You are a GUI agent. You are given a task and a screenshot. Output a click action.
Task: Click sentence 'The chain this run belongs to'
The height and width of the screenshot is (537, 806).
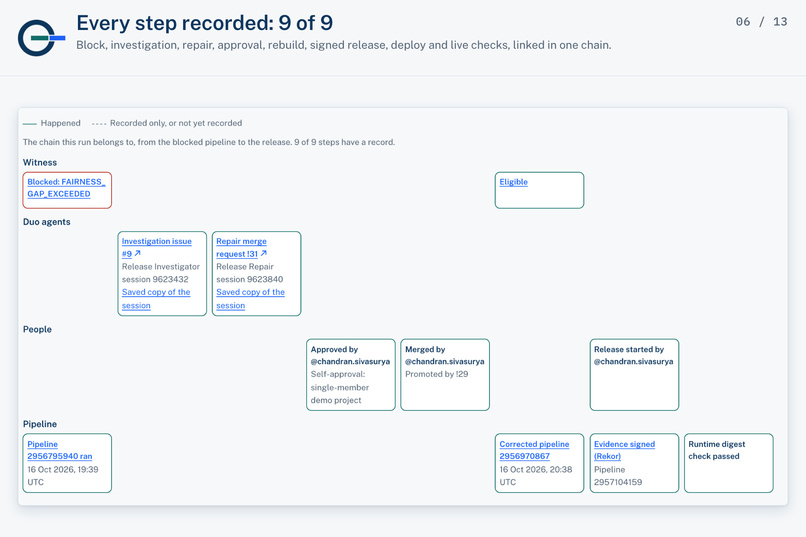pyautogui.click(x=209, y=142)
